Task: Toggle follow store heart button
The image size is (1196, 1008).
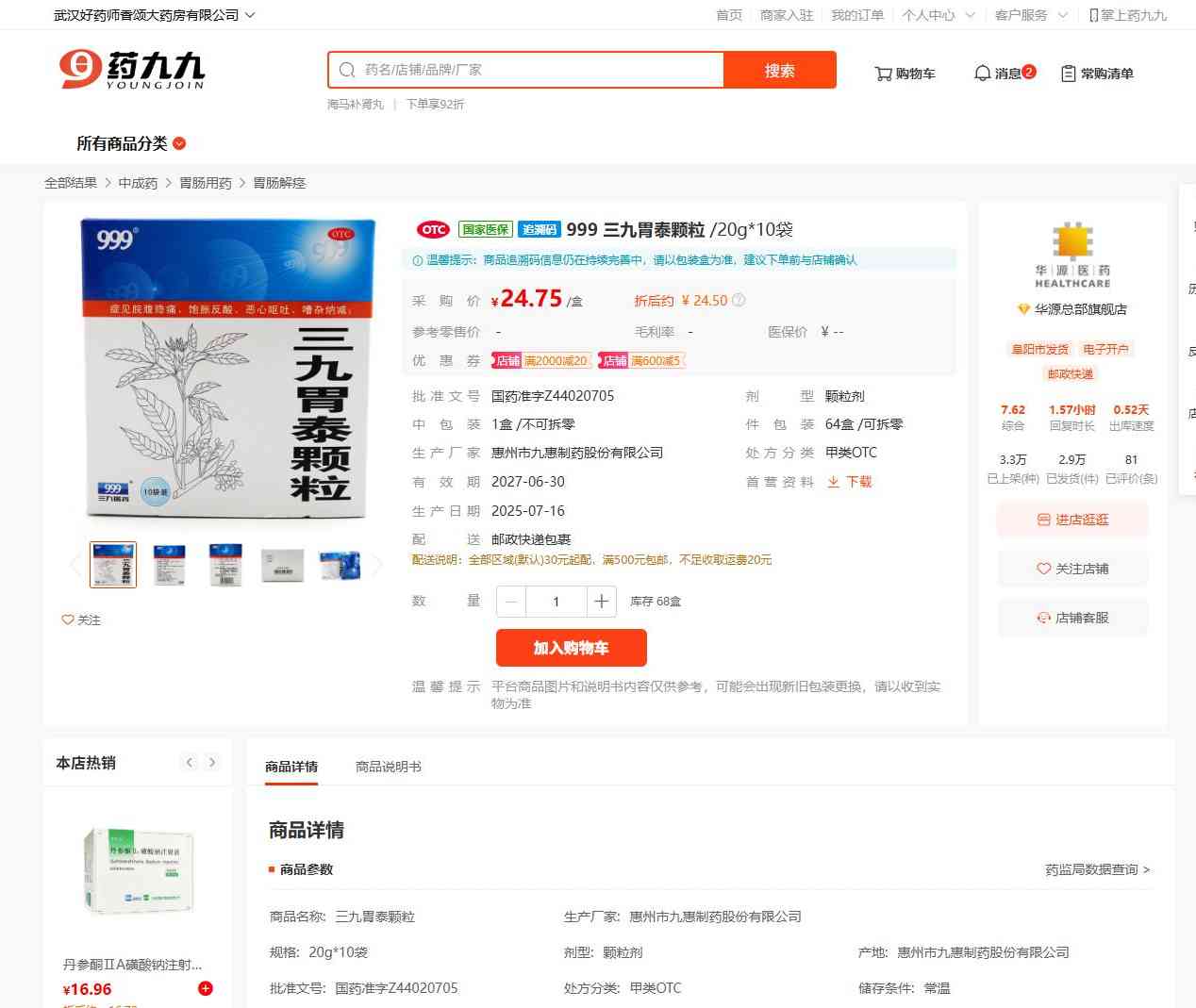Action: pyautogui.click(x=1043, y=569)
